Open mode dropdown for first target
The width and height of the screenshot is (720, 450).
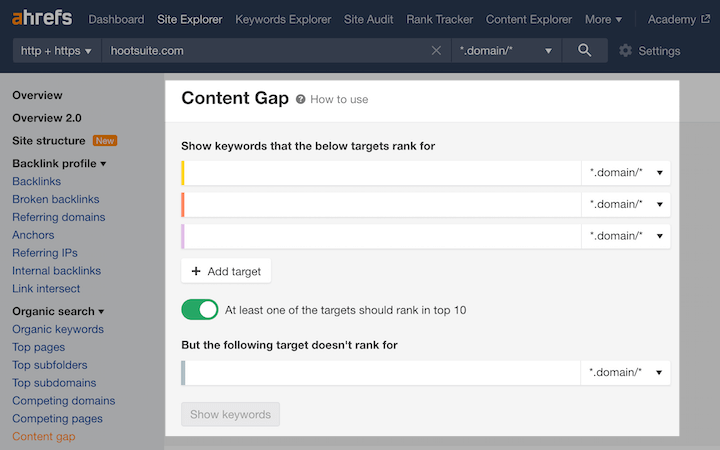tap(626, 173)
